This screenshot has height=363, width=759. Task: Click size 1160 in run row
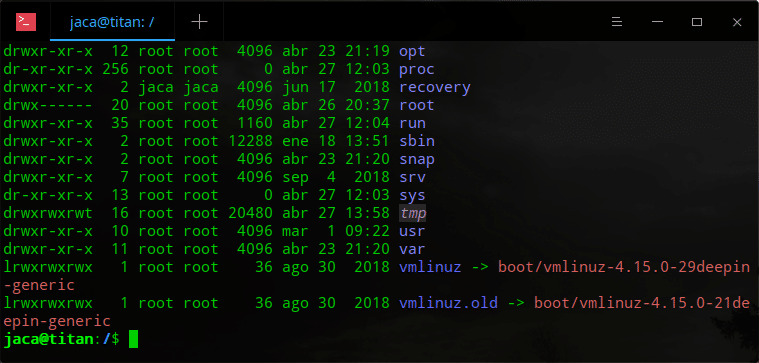click(x=255, y=123)
